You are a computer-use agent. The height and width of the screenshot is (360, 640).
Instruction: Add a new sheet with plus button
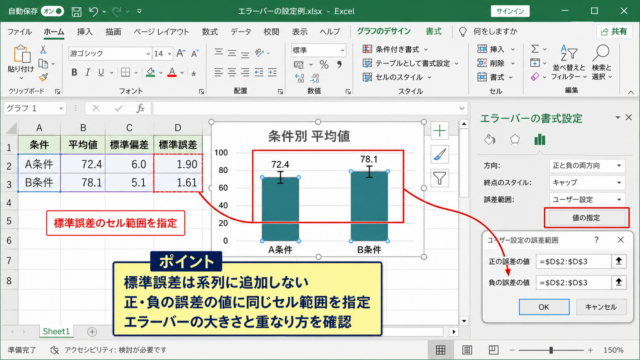coord(92,332)
